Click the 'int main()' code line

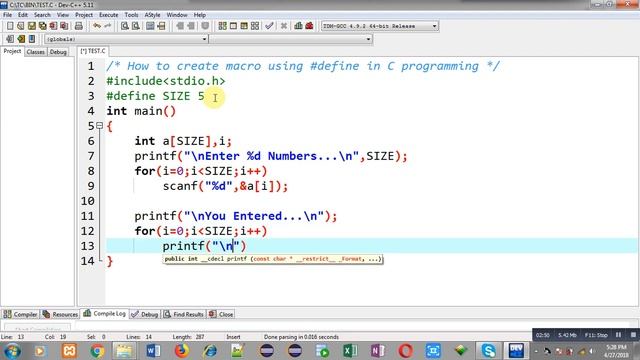click(141, 111)
